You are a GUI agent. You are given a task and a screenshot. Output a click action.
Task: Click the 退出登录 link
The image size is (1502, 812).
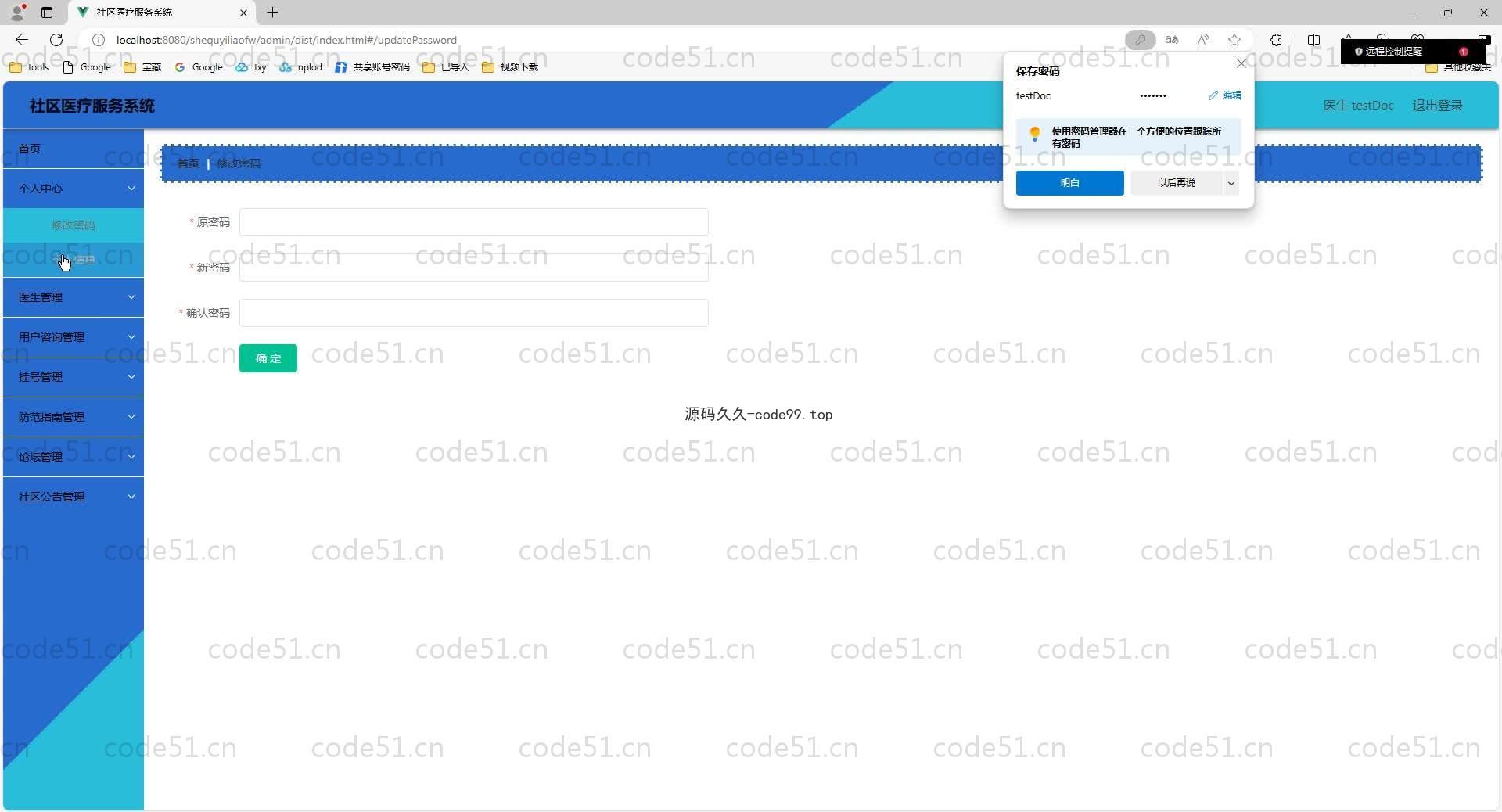[1437, 106]
